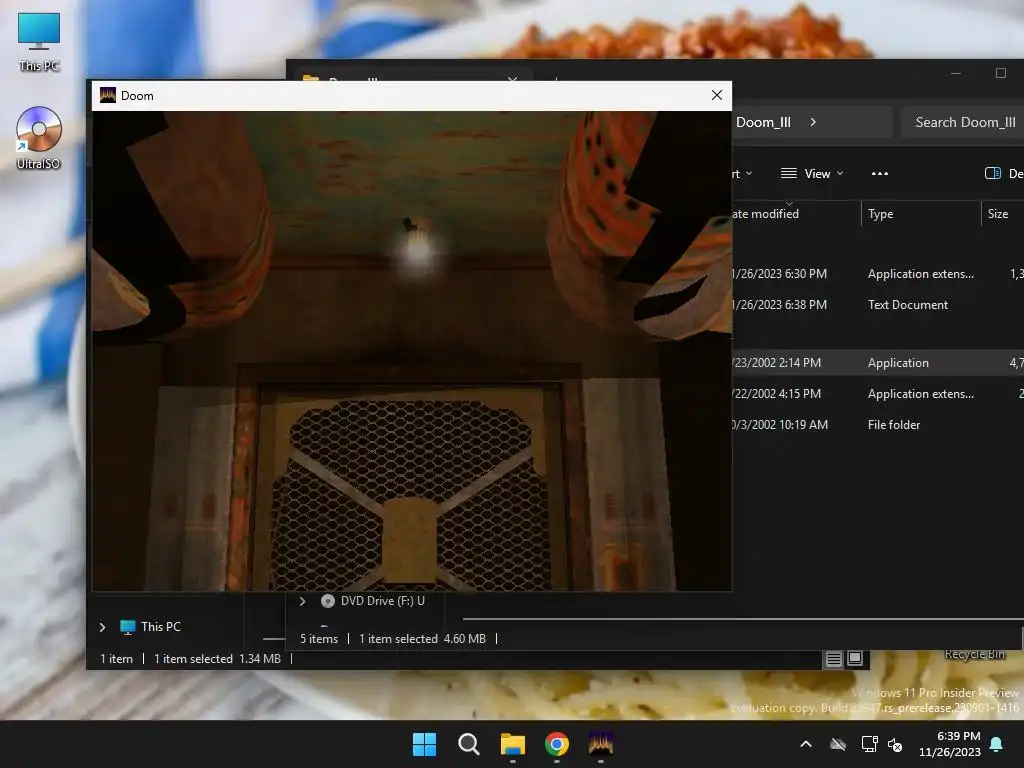Screen dimensions: 1024x768
Task: Expand the DVD Drive (F:) tree node
Action: pos(302,601)
